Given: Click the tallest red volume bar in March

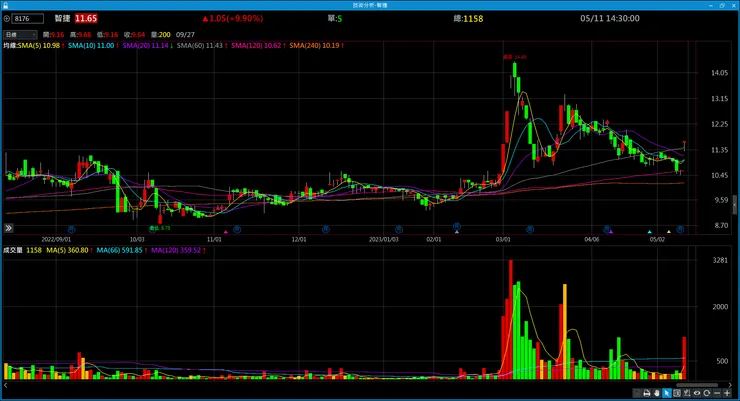Looking at the screenshot, I should [x=511, y=319].
